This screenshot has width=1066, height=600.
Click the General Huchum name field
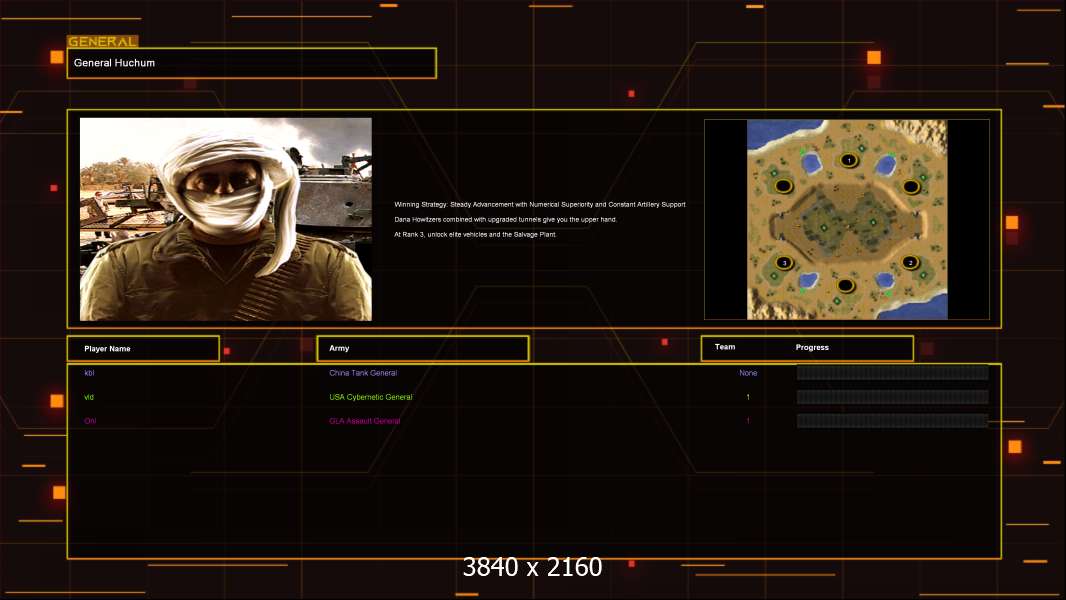[252, 63]
